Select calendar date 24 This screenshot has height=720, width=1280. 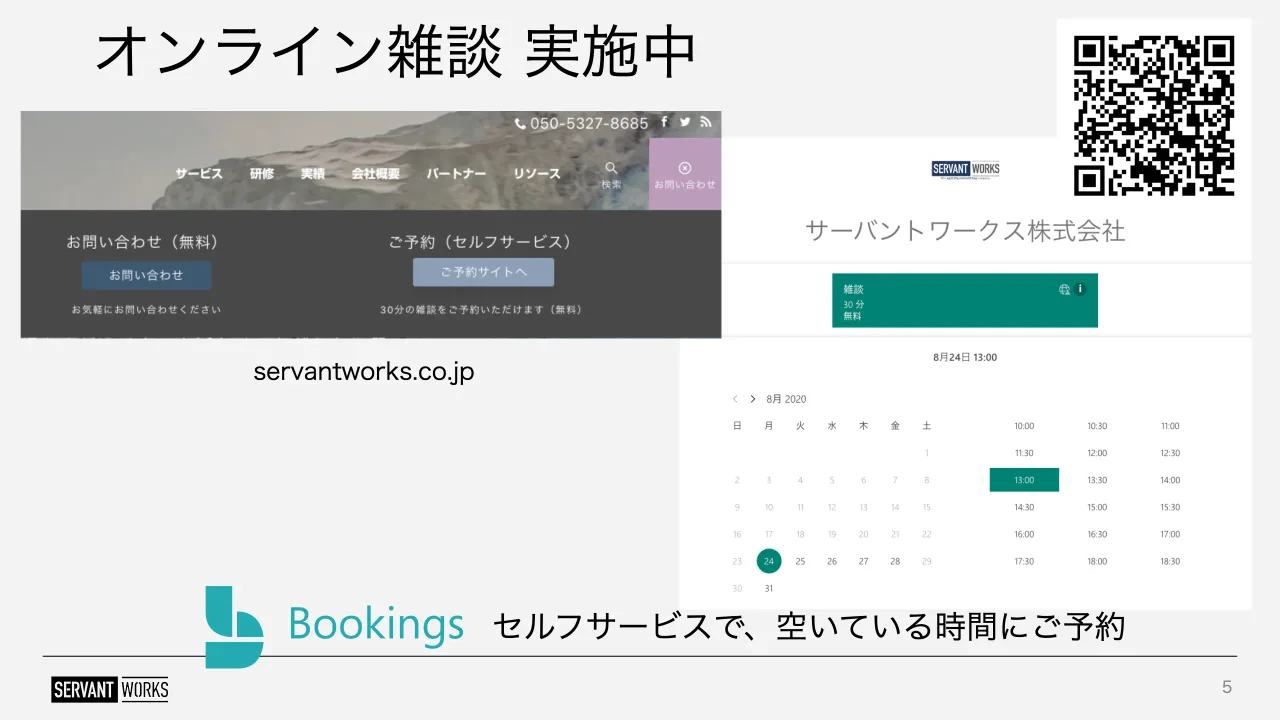pyautogui.click(x=769, y=561)
